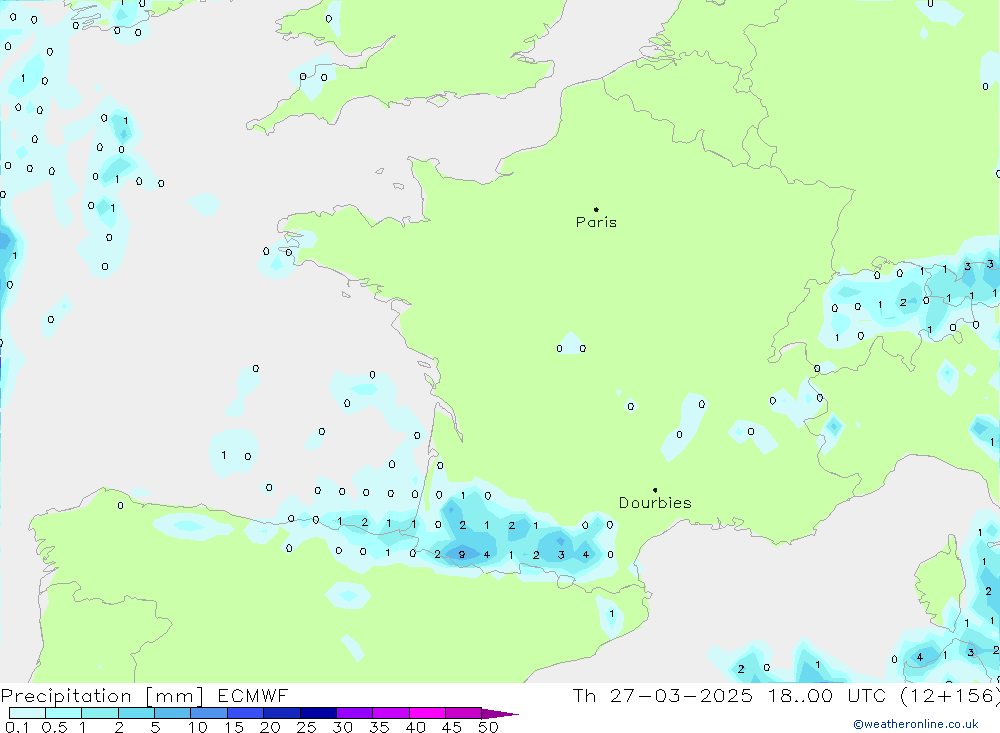Click the legend scale label 0.1
Screen dimensions: 1000x733
(17, 727)
